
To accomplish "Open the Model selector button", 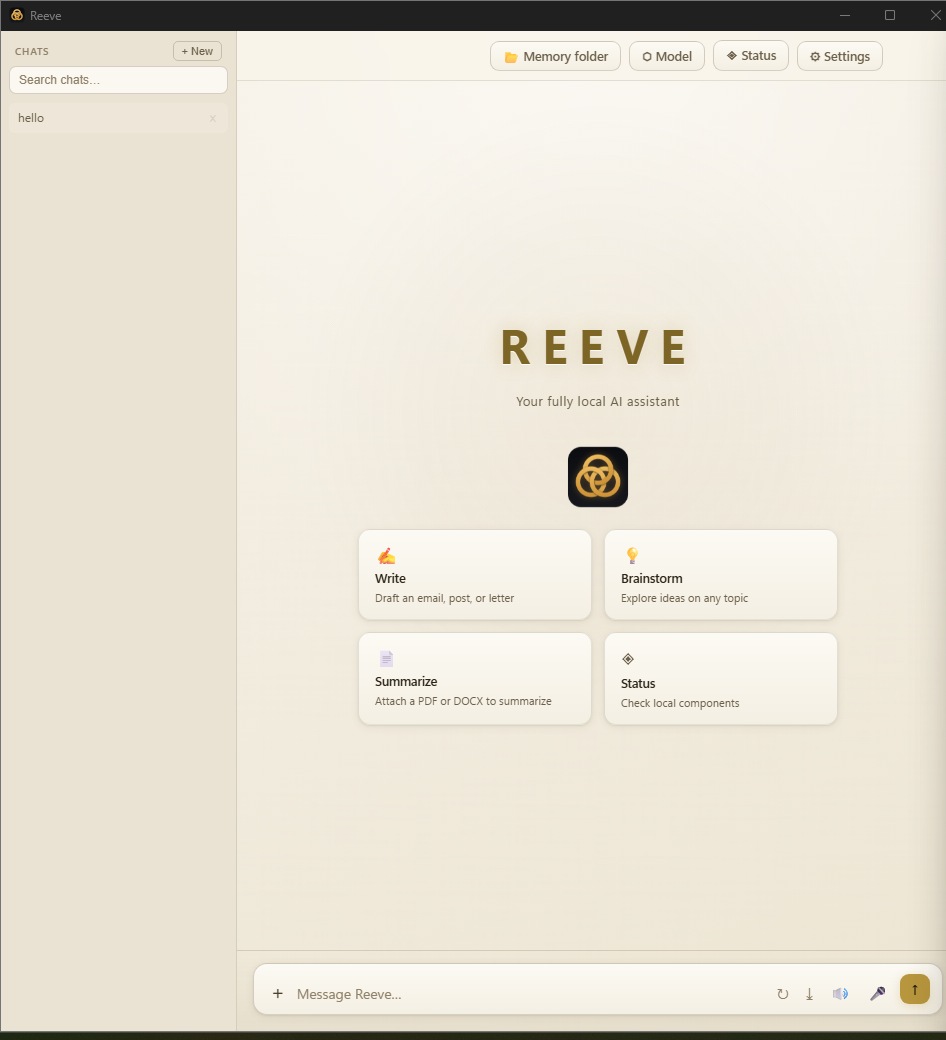I will tap(667, 56).
